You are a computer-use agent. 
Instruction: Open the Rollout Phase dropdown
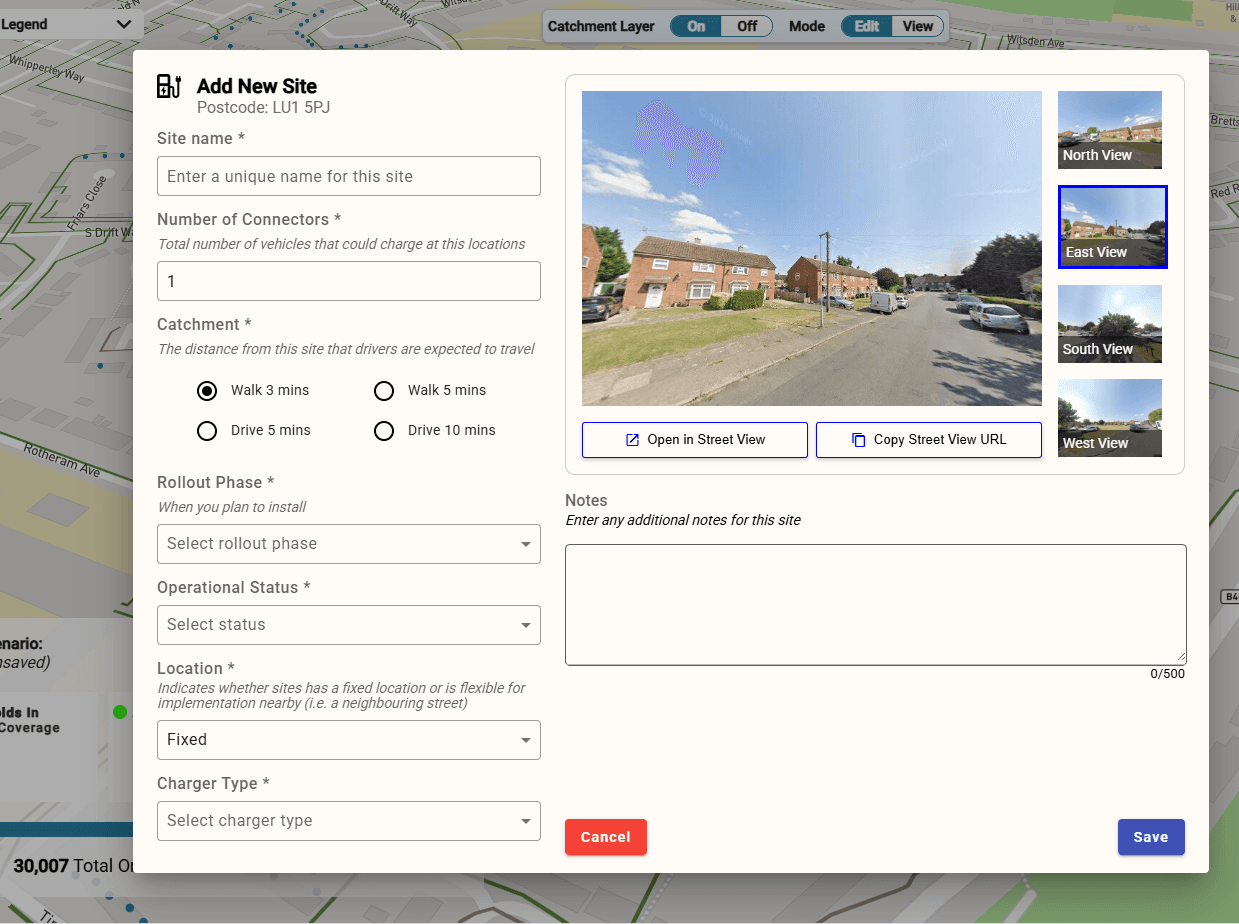348,544
